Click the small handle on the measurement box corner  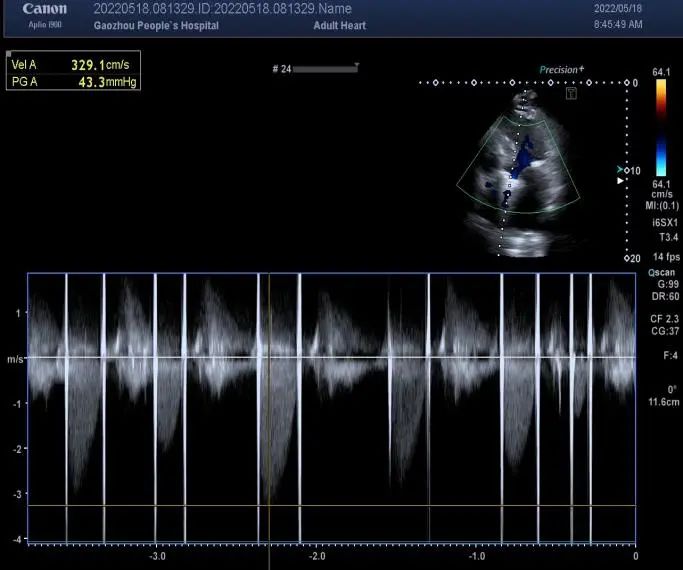coord(8,53)
